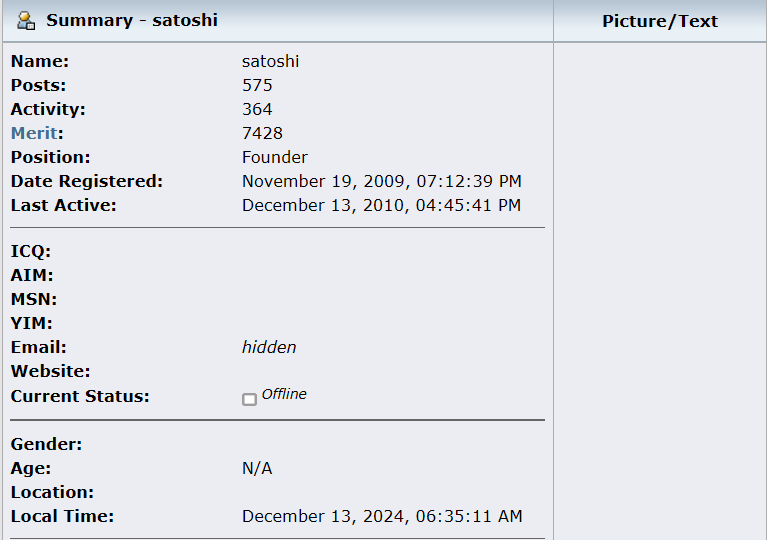This screenshot has height=540, width=767.
Task: Click the user profile icon beside Summary
Action: pyautogui.click(x=27, y=20)
